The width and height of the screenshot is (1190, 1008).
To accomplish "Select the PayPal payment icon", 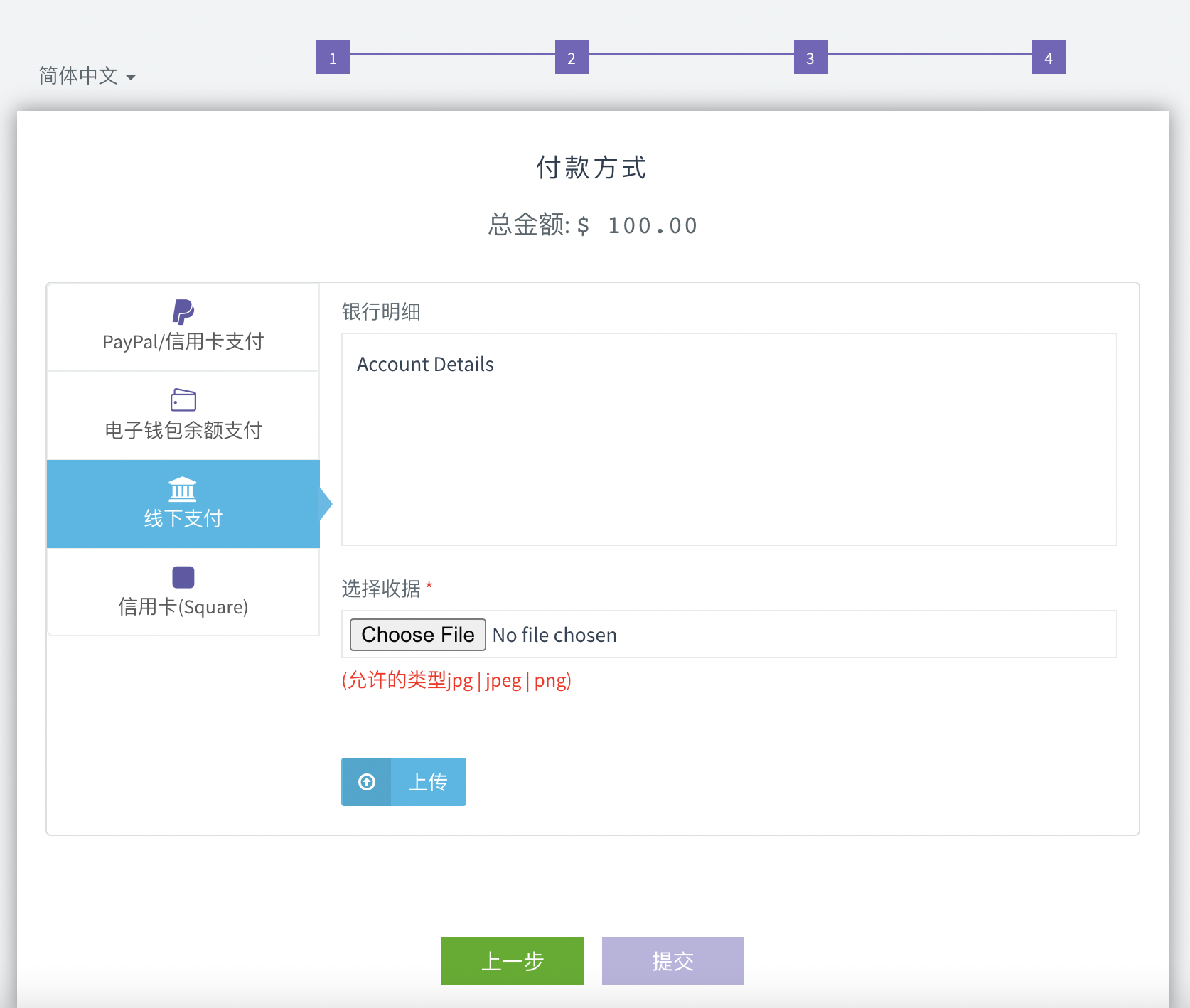I will (183, 311).
